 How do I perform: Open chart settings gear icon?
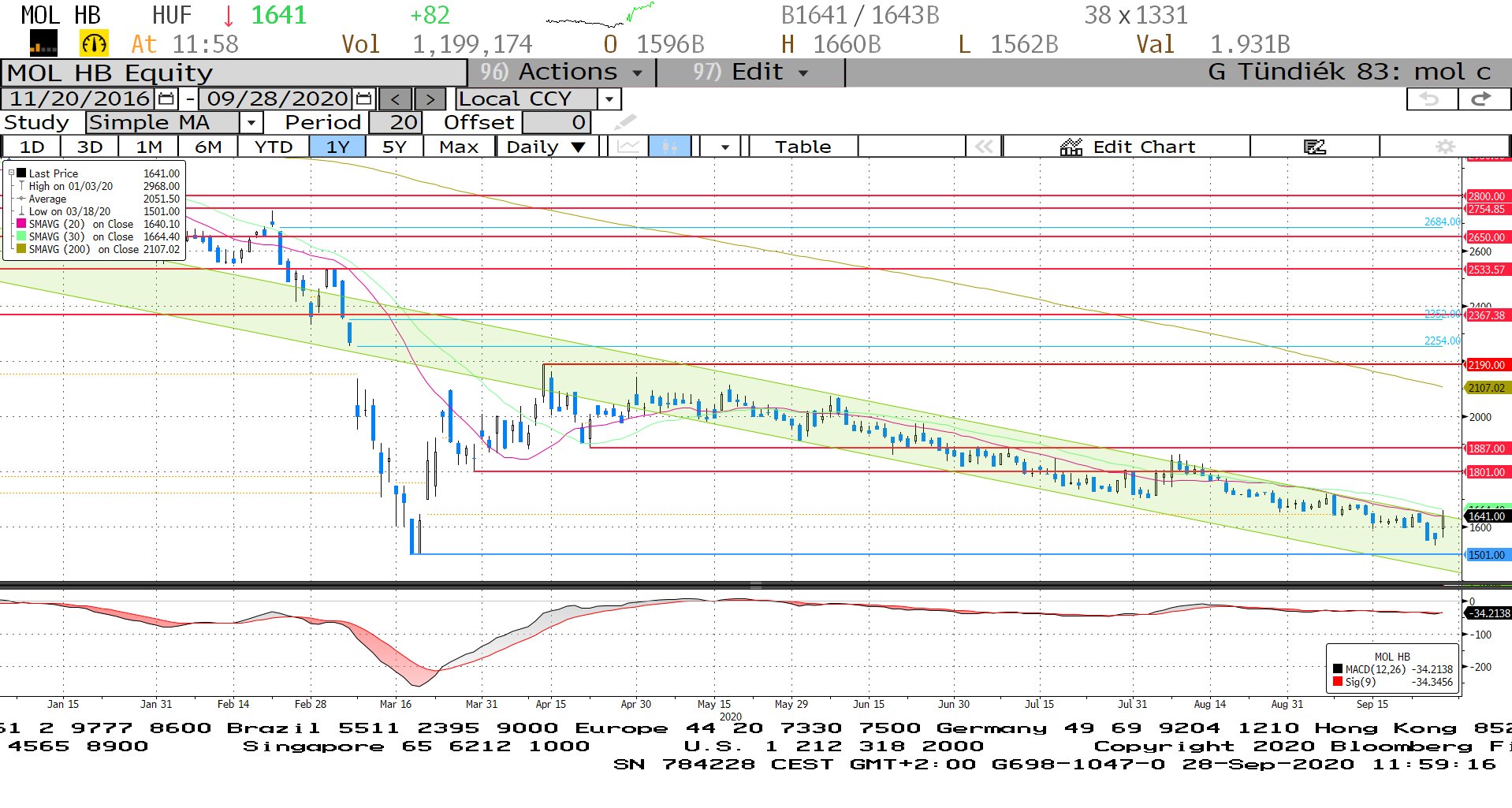coord(1445,147)
